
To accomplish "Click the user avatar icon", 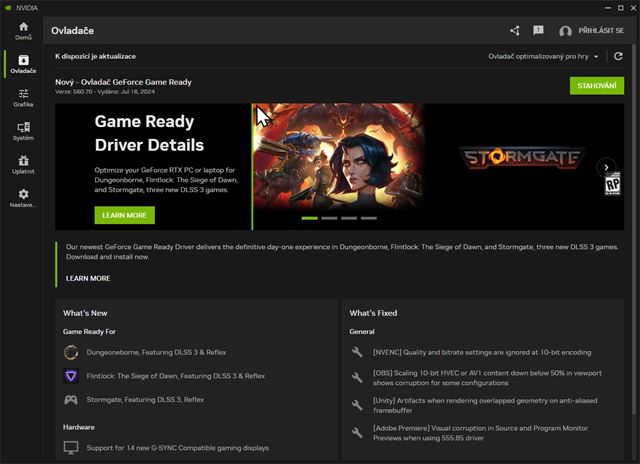I will (x=565, y=31).
